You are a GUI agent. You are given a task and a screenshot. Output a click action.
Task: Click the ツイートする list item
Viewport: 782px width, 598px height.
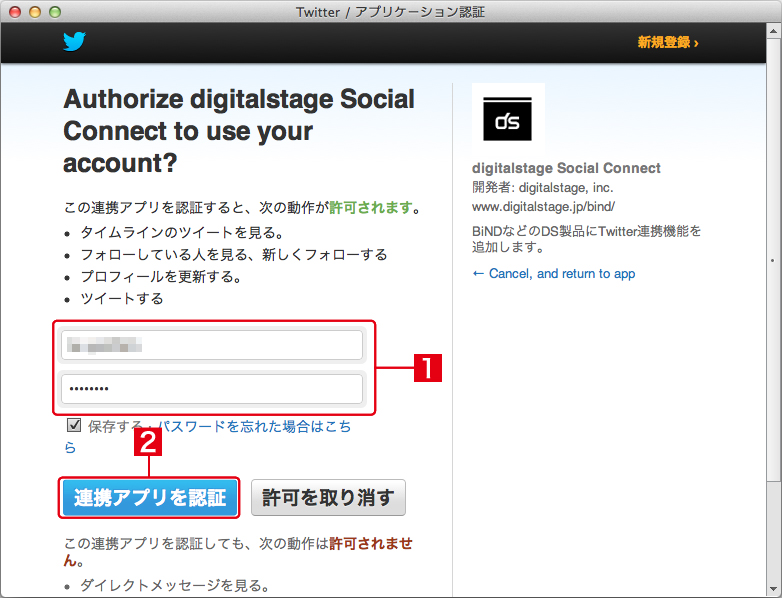point(122,298)
